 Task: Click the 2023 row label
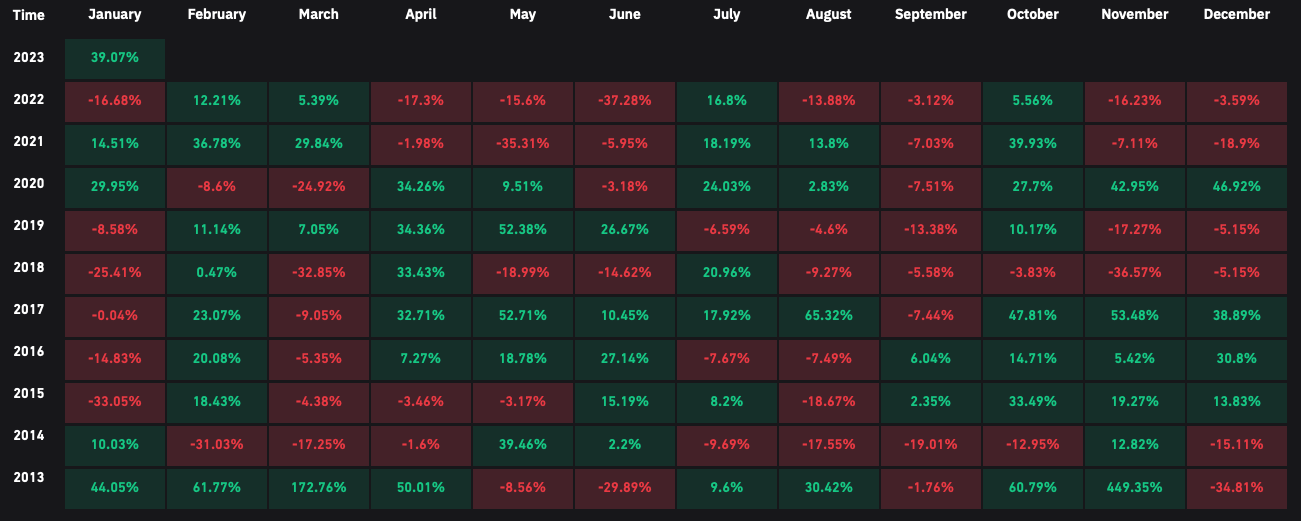(29, 57)
